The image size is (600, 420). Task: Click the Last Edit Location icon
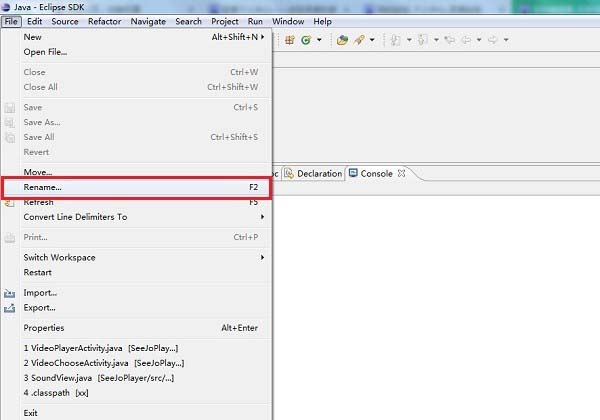point(450,40)
